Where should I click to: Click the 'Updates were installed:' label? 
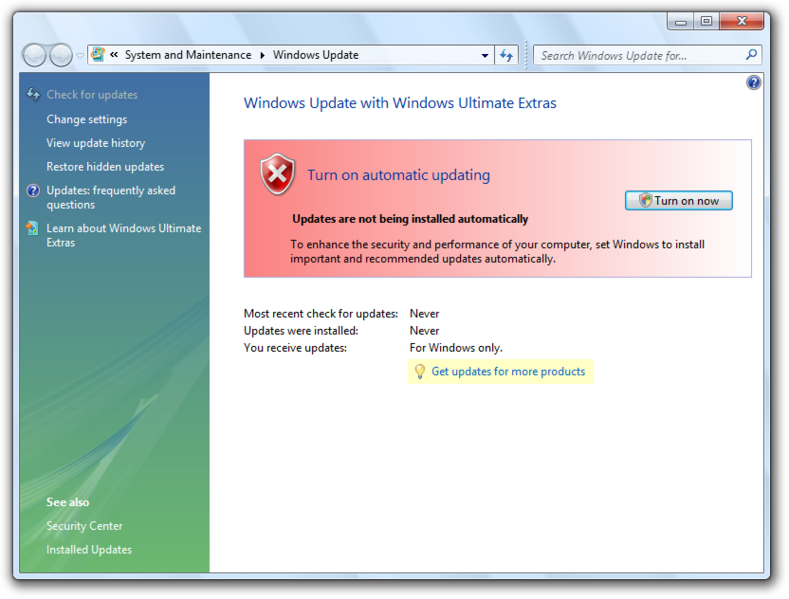point(301,331)
